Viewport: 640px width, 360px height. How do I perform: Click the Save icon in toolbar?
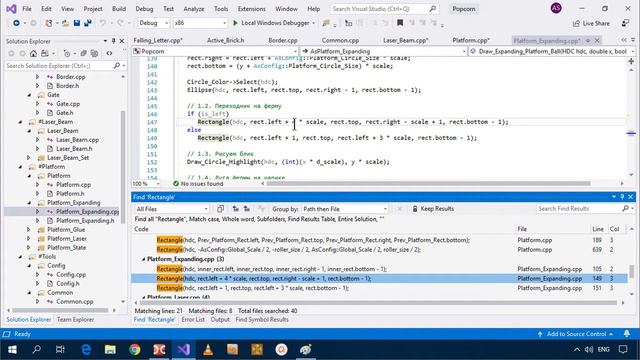(77, 23)
